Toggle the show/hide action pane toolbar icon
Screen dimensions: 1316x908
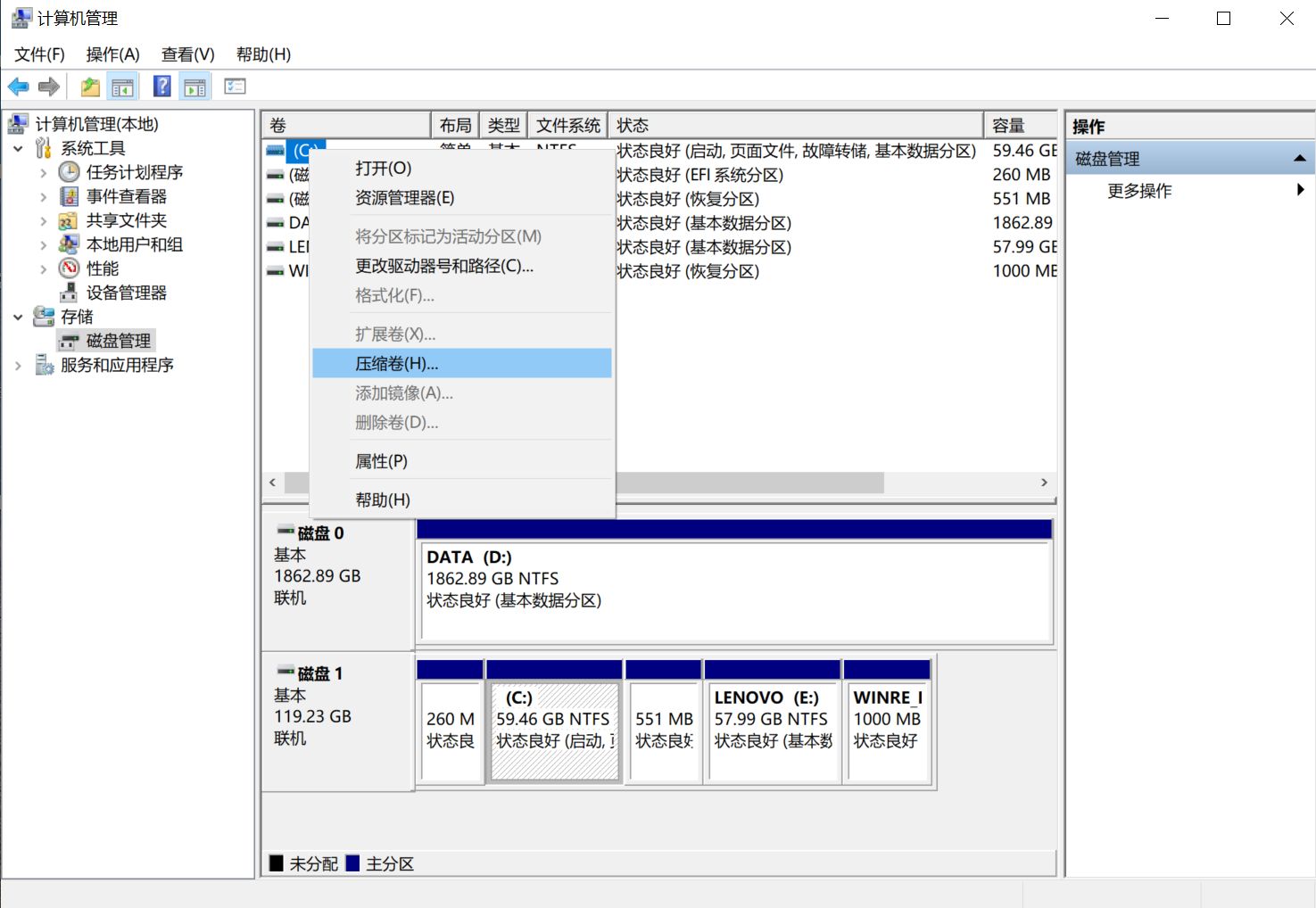tap(195, 87)
